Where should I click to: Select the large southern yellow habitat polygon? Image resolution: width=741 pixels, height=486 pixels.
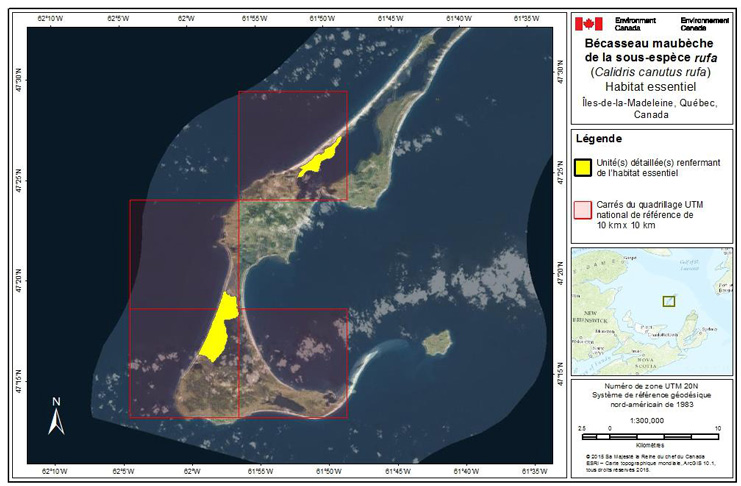[x=218, y=328]
